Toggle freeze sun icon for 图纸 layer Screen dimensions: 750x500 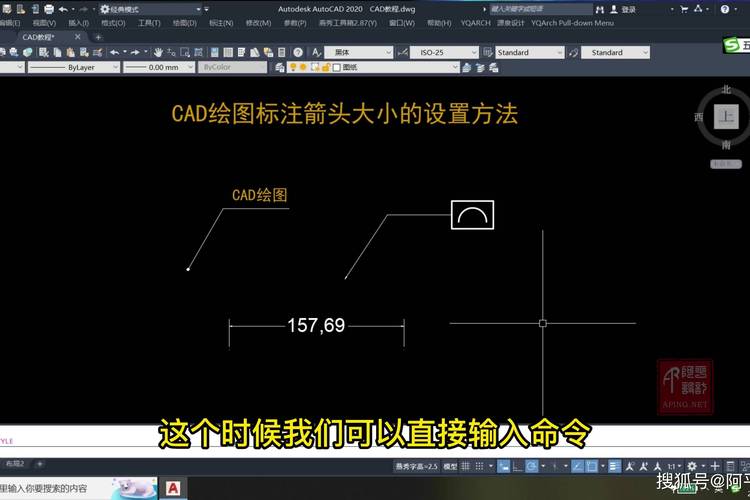tap(303, 67)
